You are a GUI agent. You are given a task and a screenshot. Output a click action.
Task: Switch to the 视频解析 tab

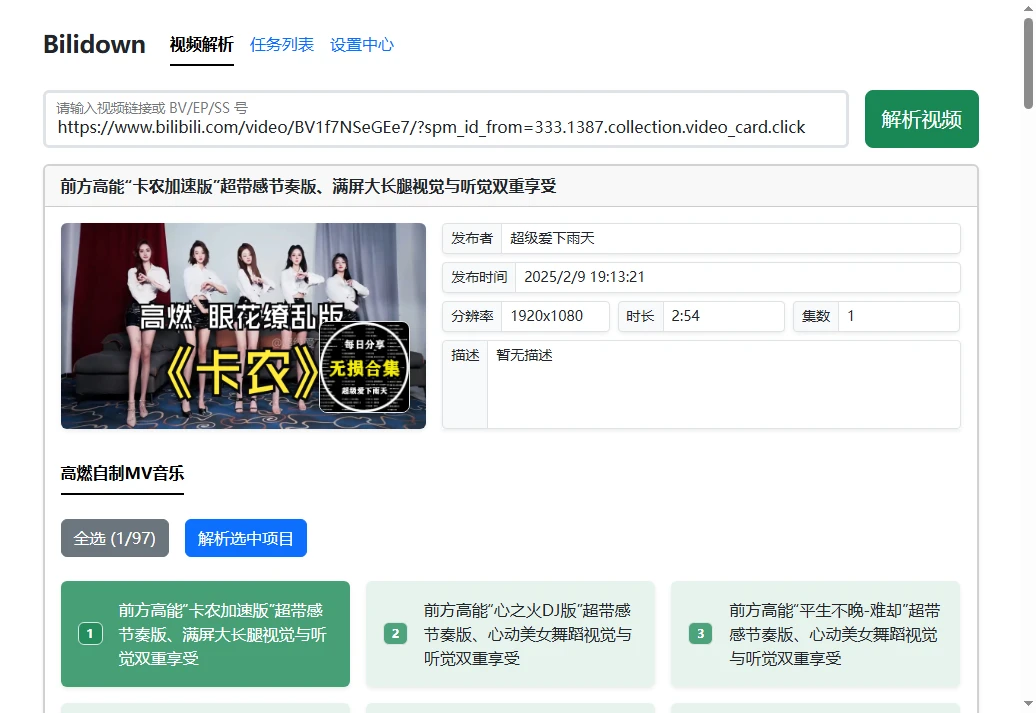[x=201, y=45]
